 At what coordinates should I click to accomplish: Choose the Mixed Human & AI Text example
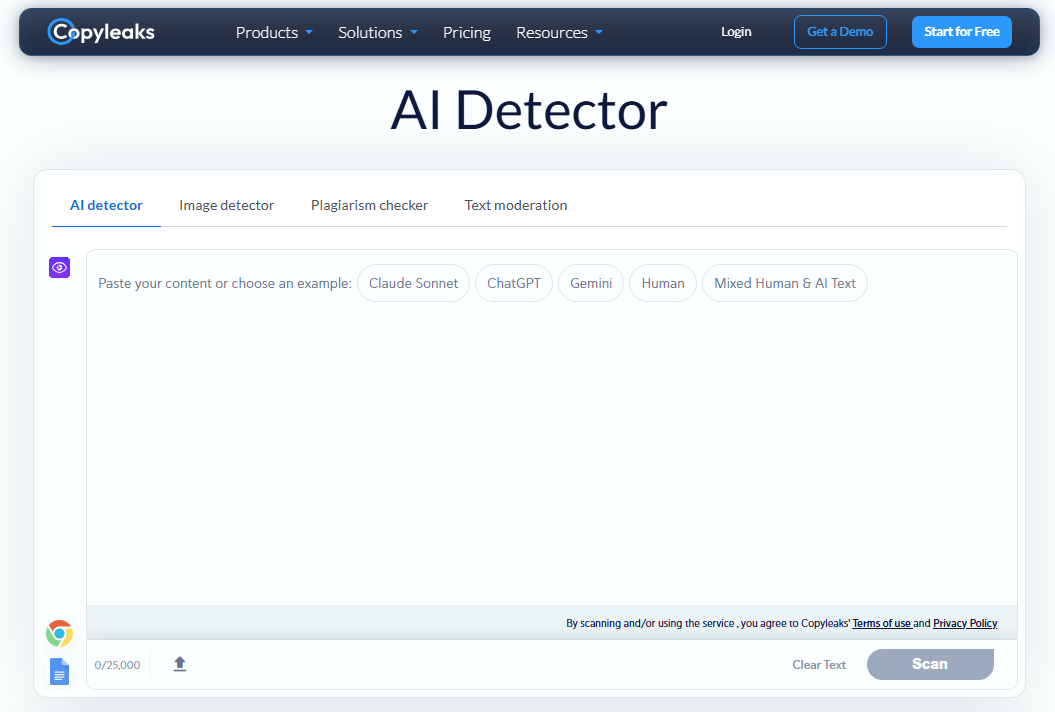tap(785, 283)
